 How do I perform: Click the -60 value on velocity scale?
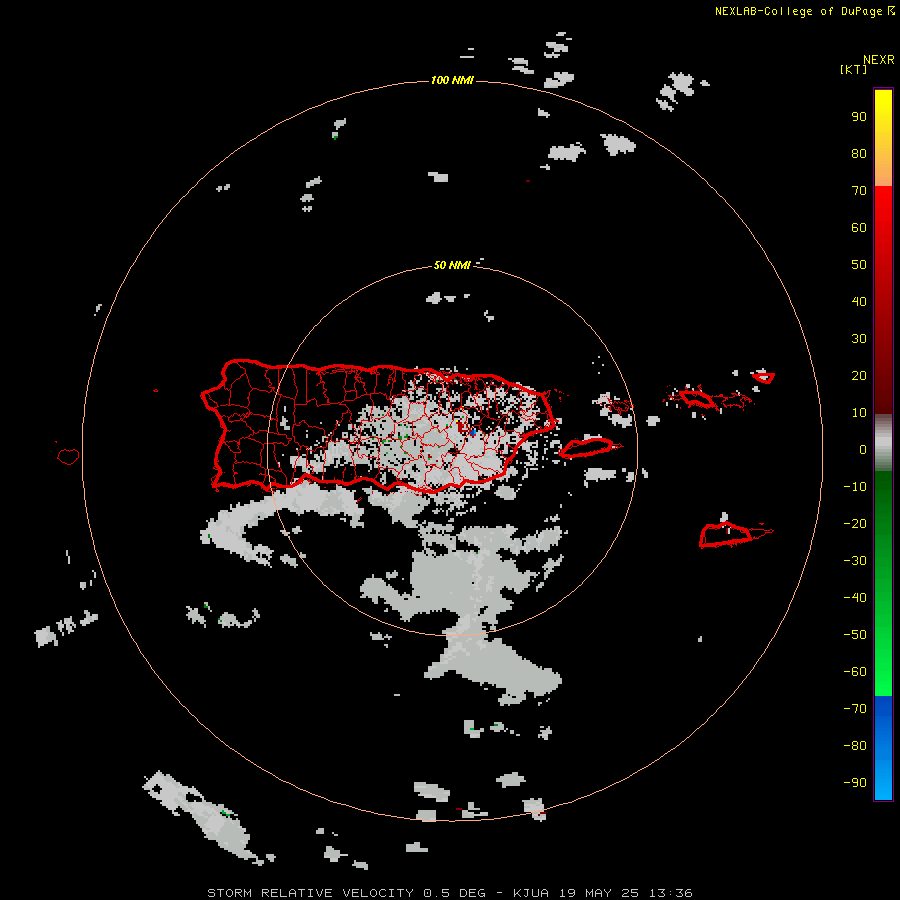(x=855, y=672)
